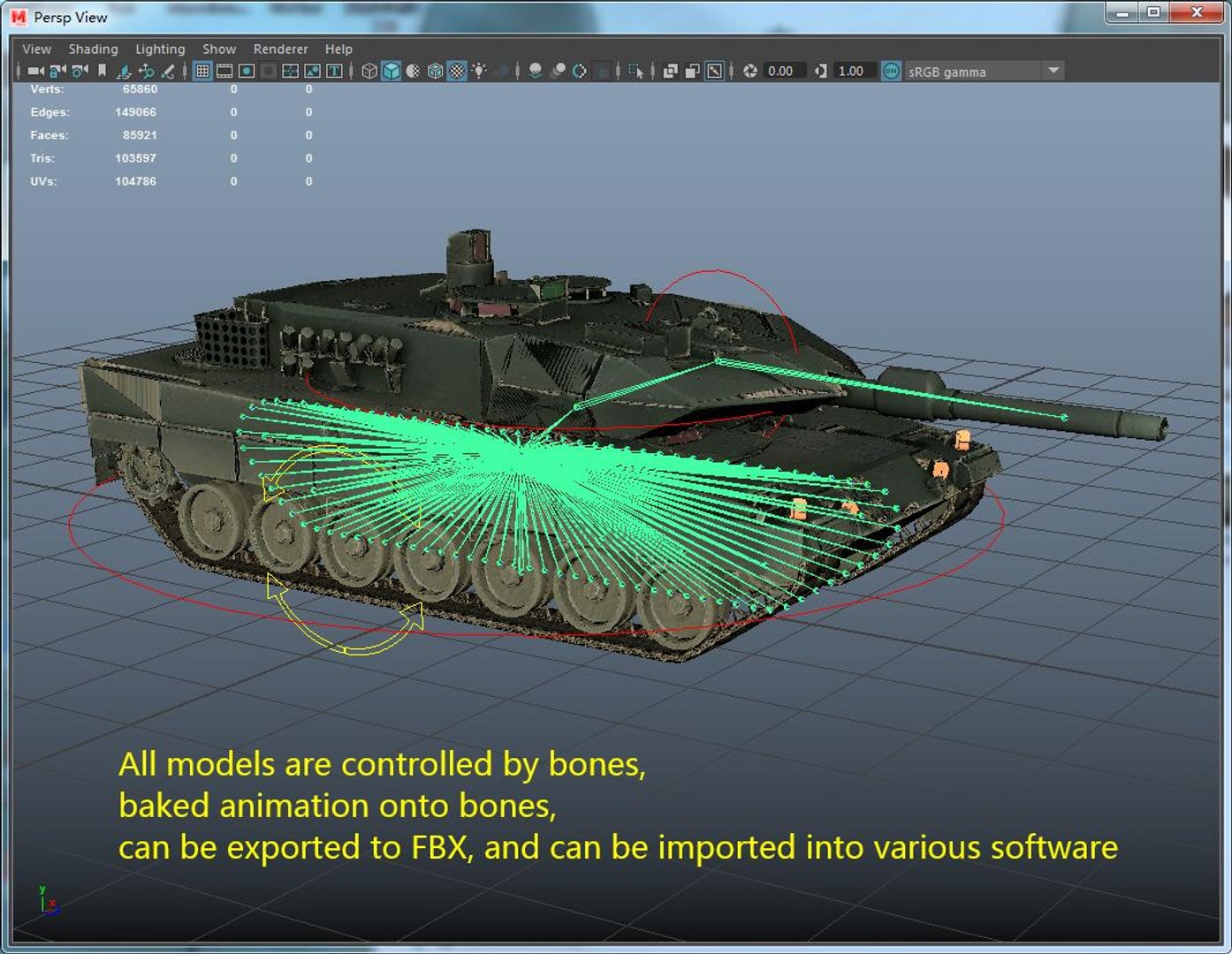Edit the Gamma value 1.00

point(855,71)
